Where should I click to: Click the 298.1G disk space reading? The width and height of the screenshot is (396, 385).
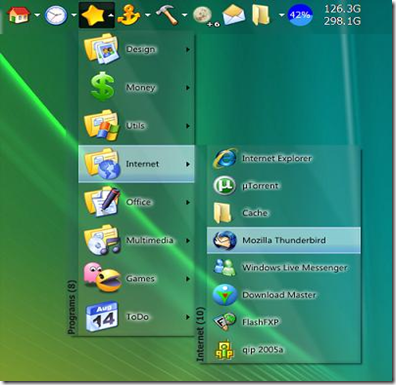343,21
